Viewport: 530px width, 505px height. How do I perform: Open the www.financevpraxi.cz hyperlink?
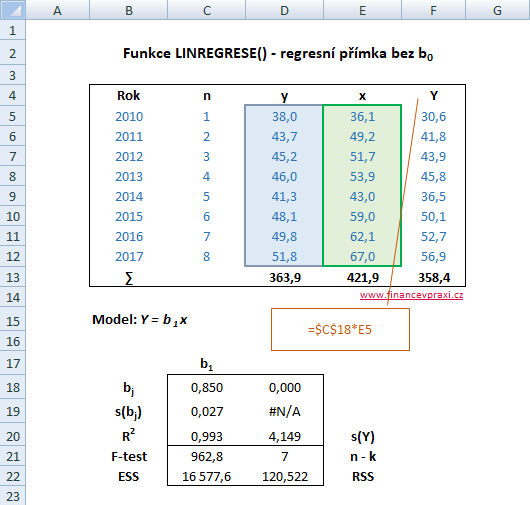pos(411,295)
